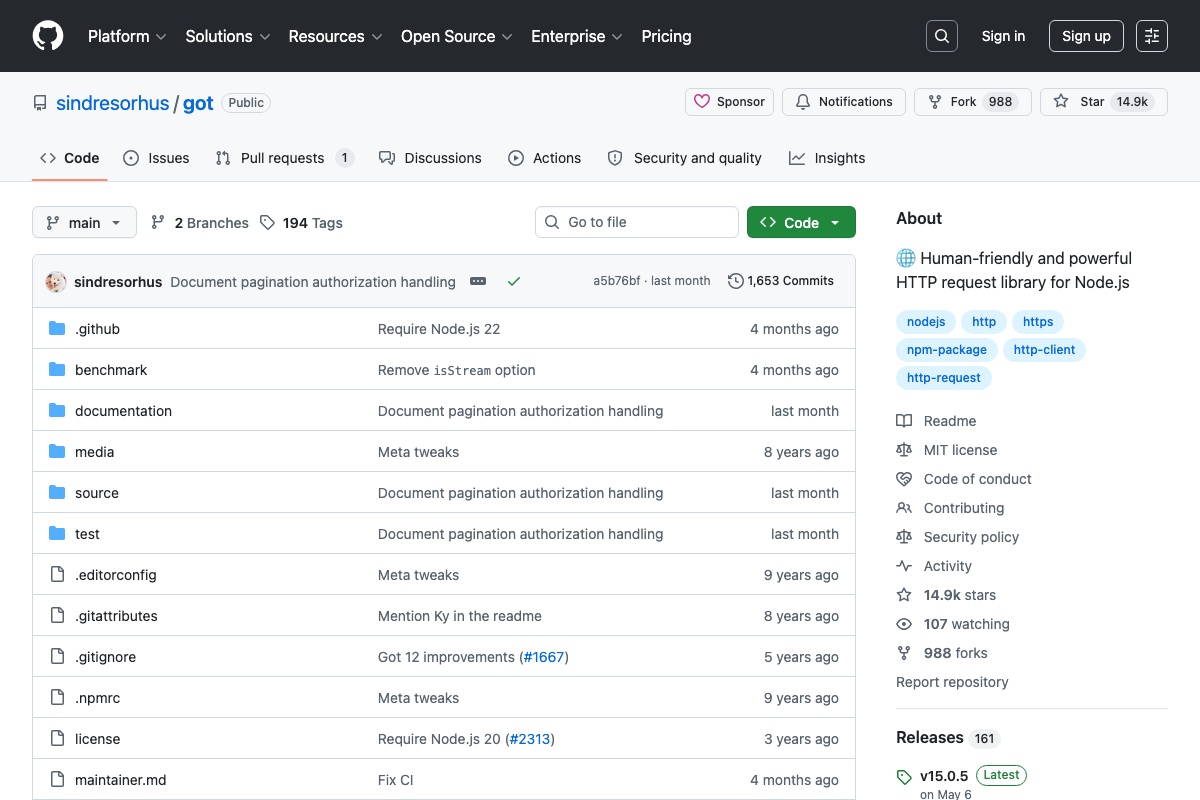The width and height of the screenshot is (1200, 800).
Task: Go to the GitHub home logo
Action: coord(48,36)
